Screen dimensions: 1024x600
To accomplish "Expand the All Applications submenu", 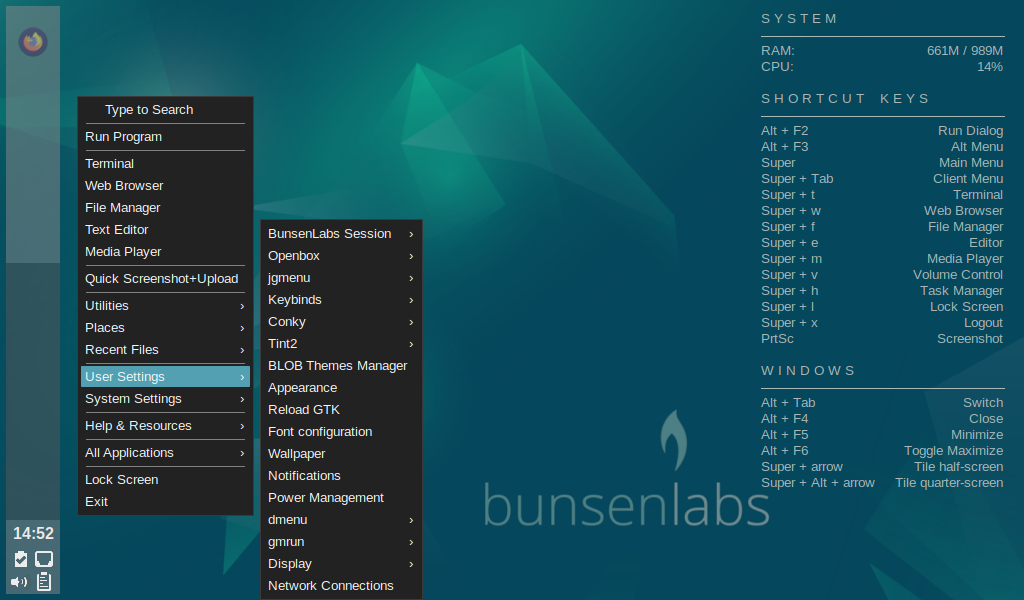I will (x=165, y=453).
